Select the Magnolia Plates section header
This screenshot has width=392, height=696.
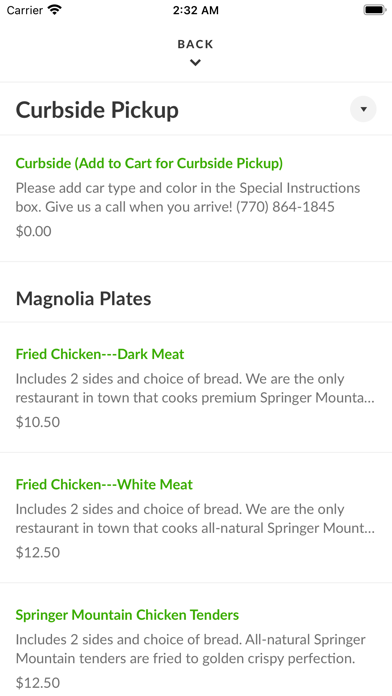point(83,299)
